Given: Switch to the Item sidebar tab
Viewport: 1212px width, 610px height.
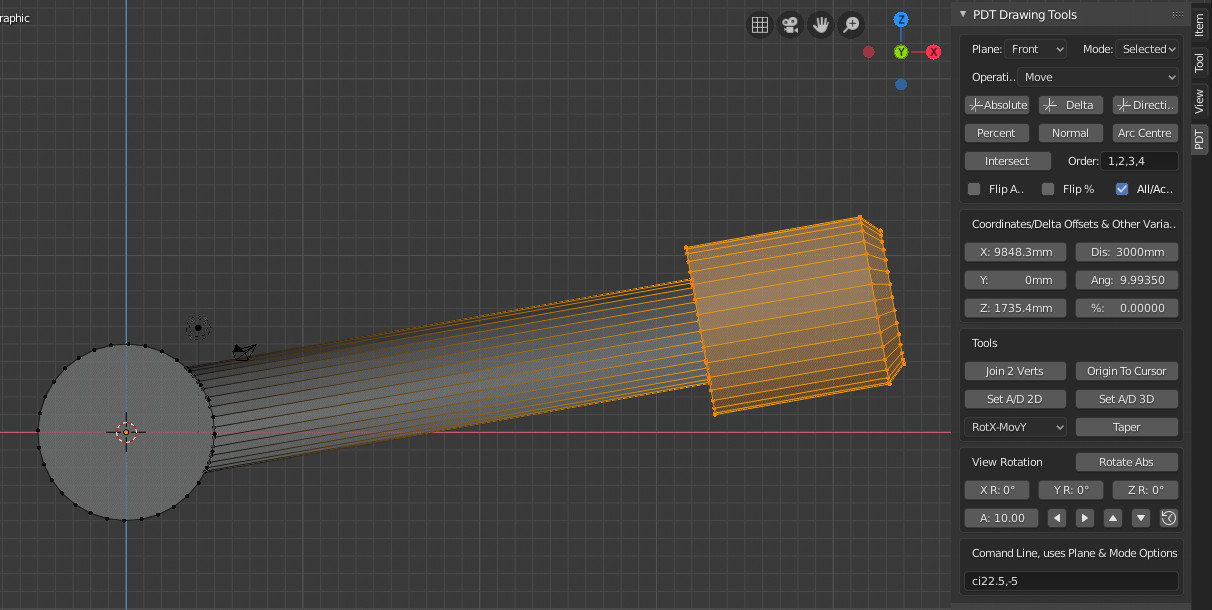Looking at the screenshot, I should (x=1200, y=25).
